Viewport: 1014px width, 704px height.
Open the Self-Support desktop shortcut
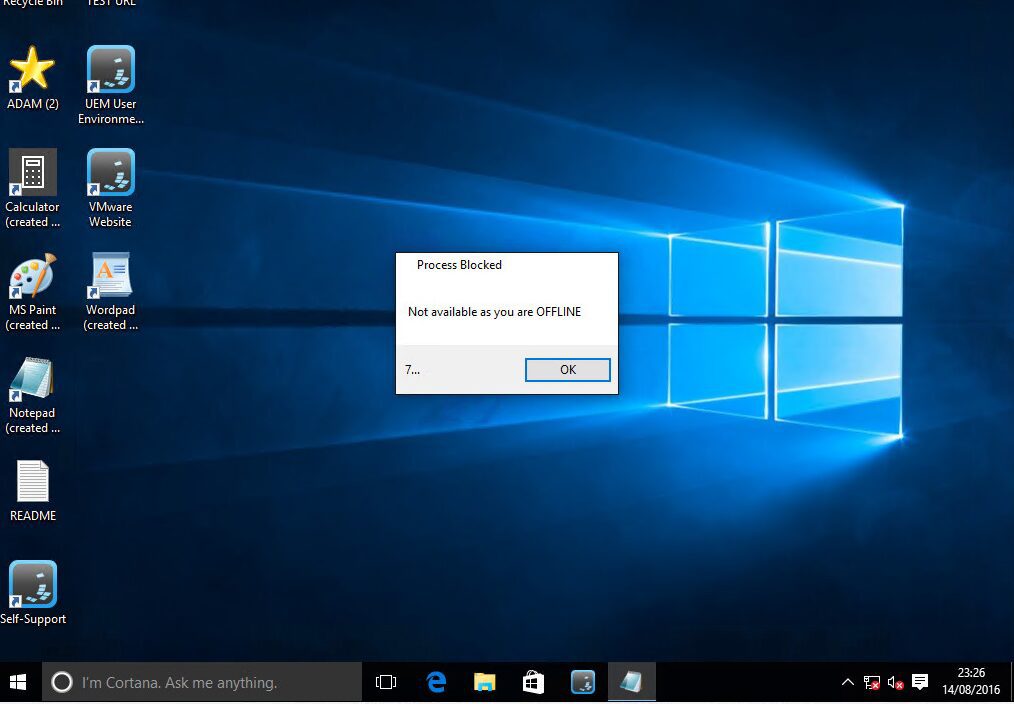[32, 593]
